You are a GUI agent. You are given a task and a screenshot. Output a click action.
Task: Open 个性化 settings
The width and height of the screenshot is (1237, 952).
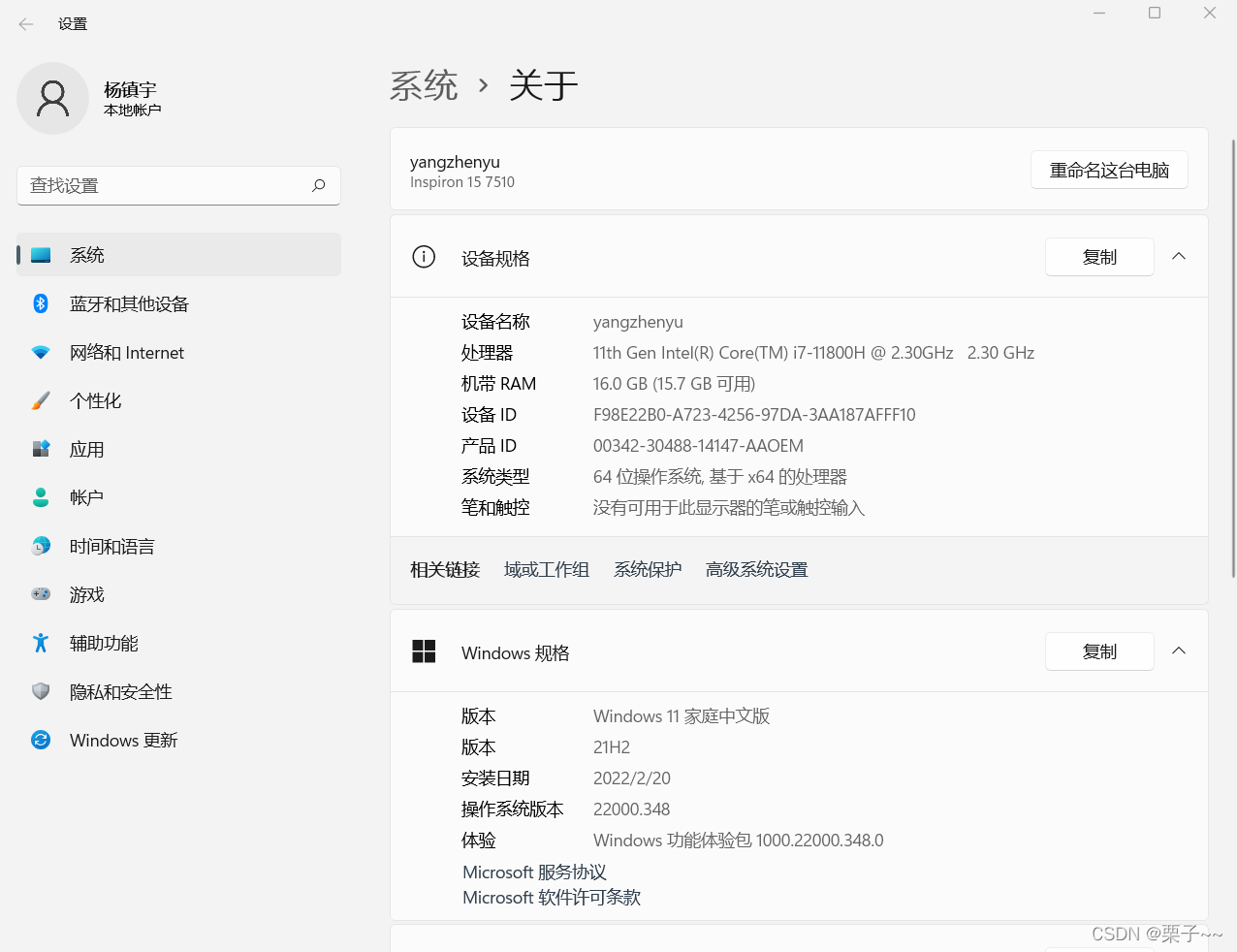[x=179, y=400]
